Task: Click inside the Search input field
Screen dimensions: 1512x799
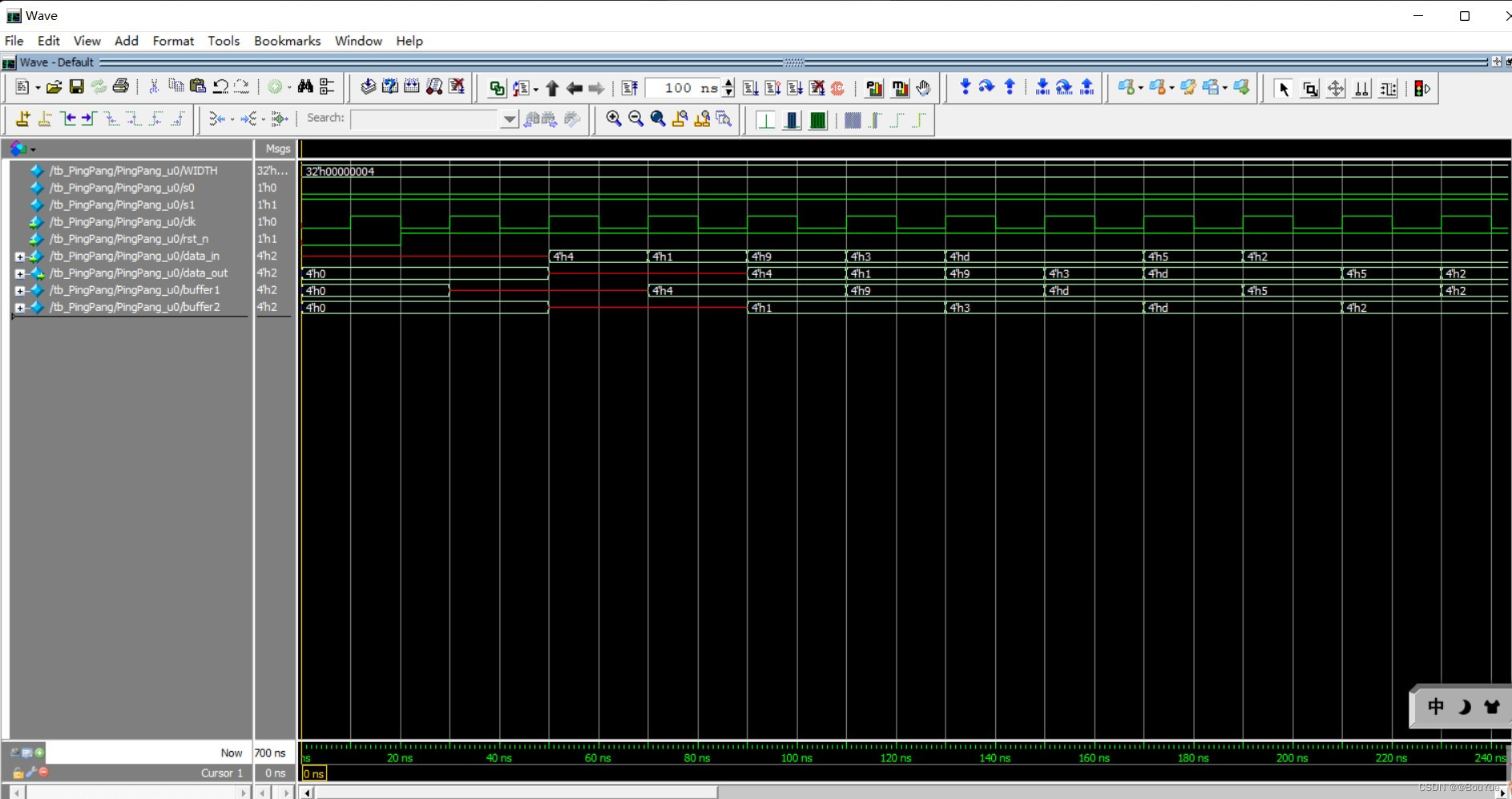Action: [425, 119]
